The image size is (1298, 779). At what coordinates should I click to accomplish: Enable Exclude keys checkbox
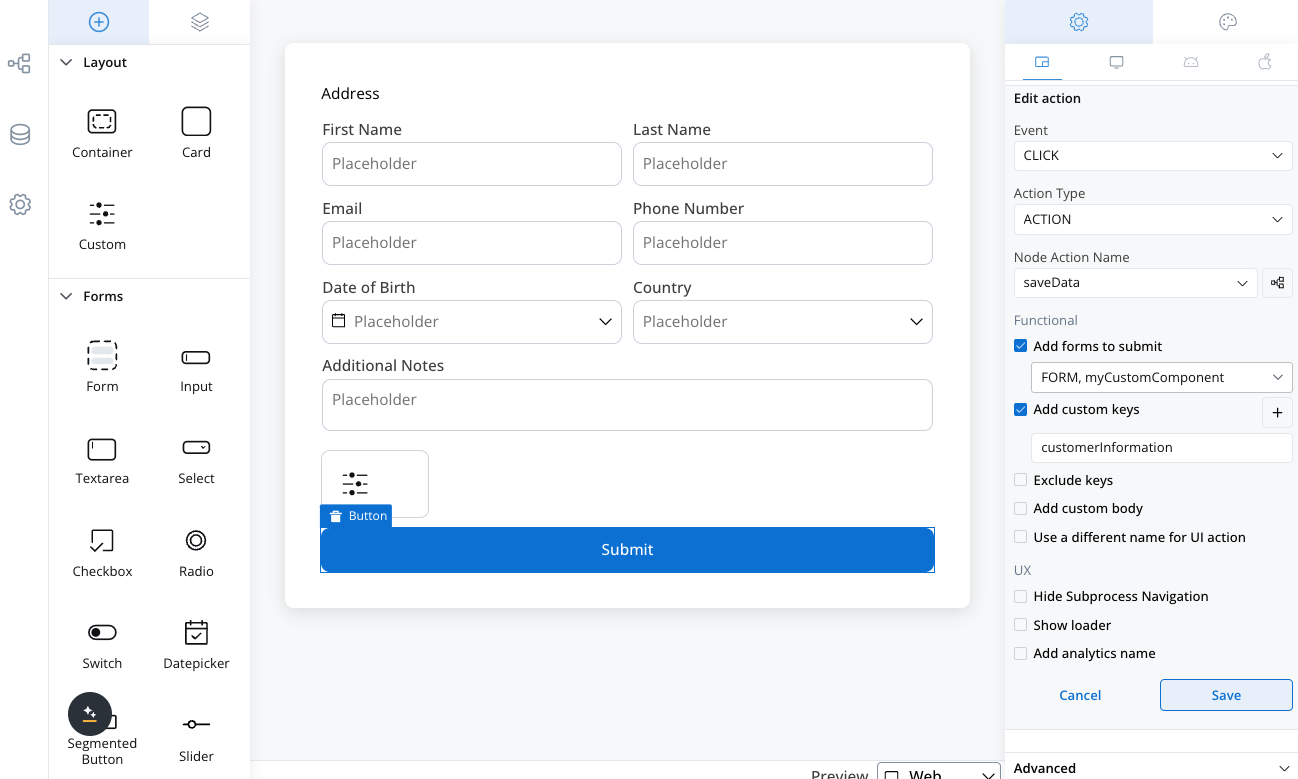1020,480
